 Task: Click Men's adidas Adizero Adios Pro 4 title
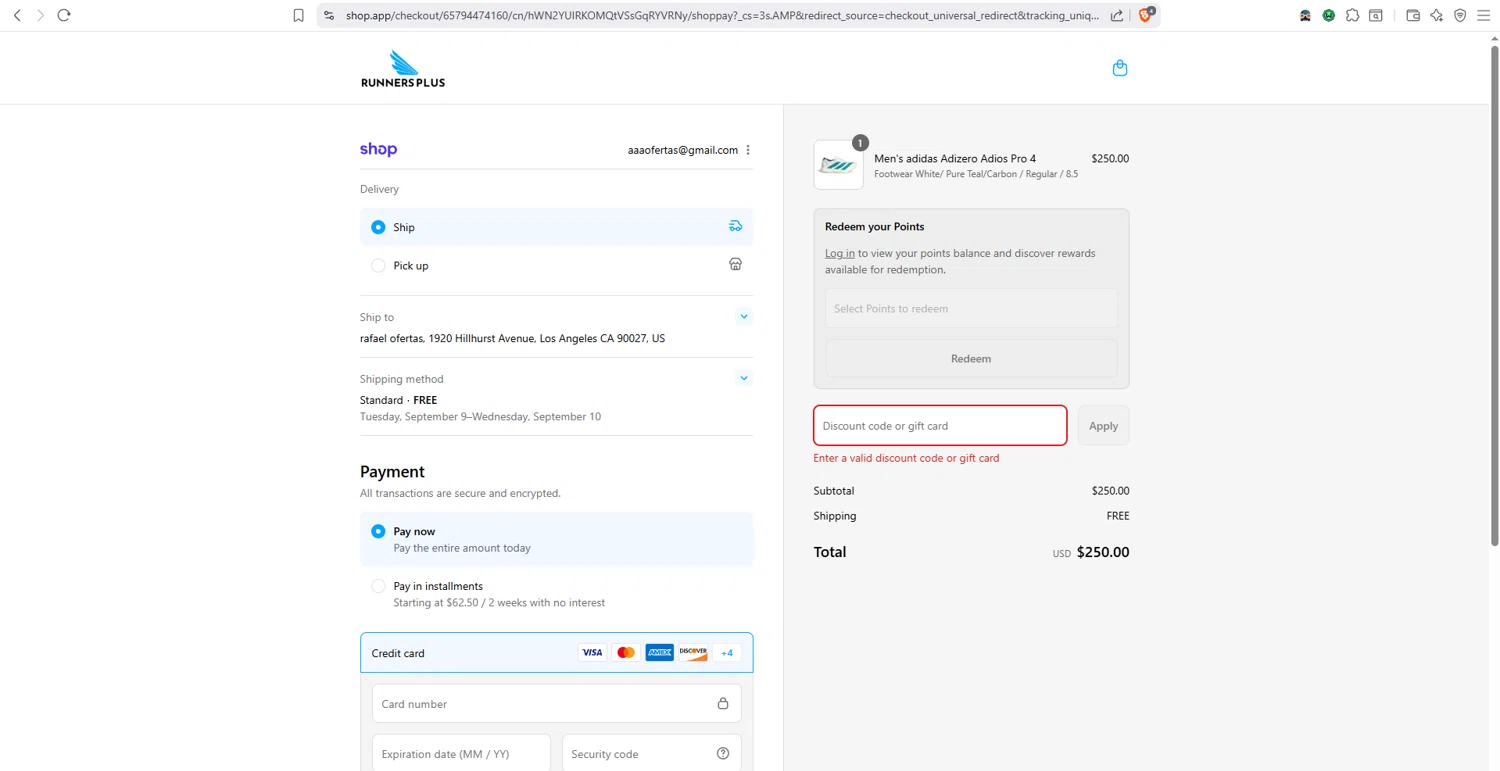[x=955, y=158]
